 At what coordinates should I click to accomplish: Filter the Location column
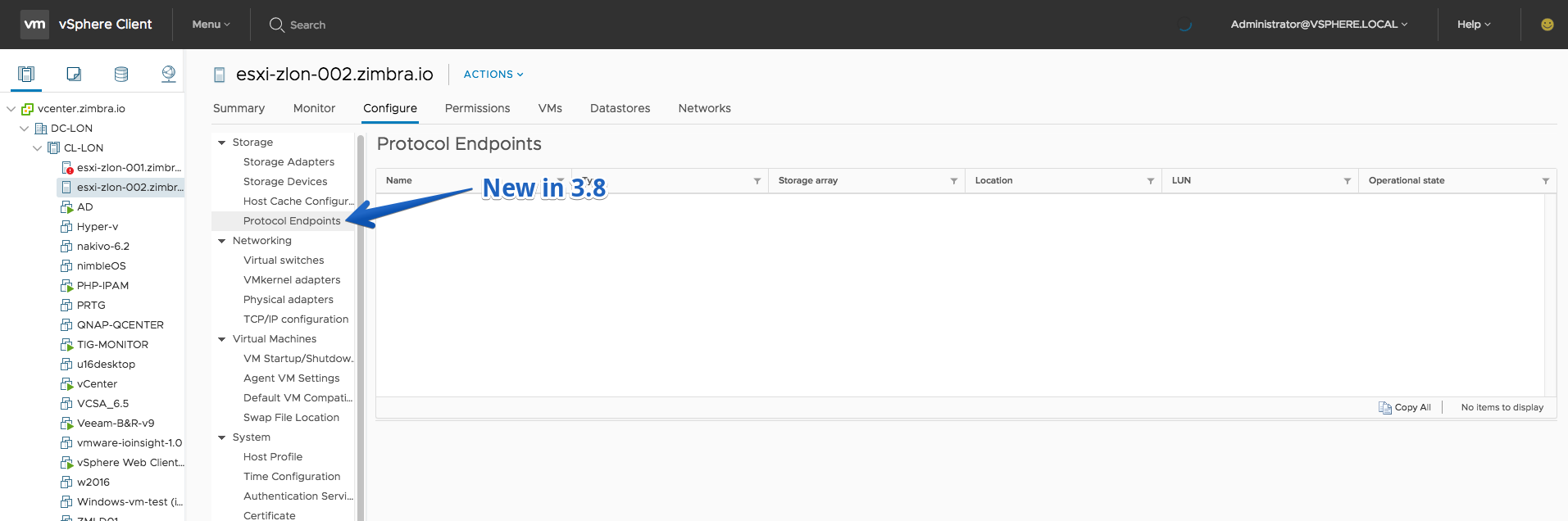coord(1151,181)
